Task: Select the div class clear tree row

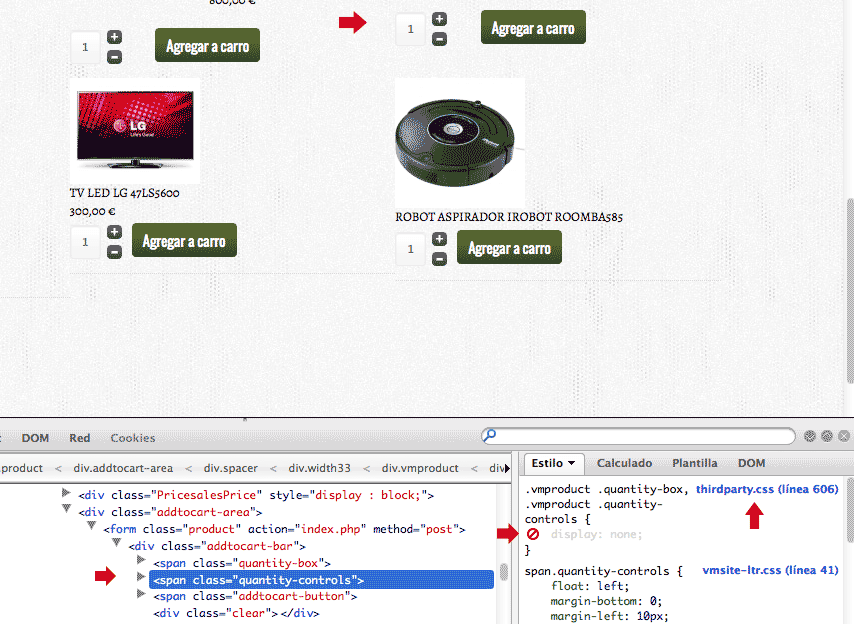Action: (x=236, y=613)
